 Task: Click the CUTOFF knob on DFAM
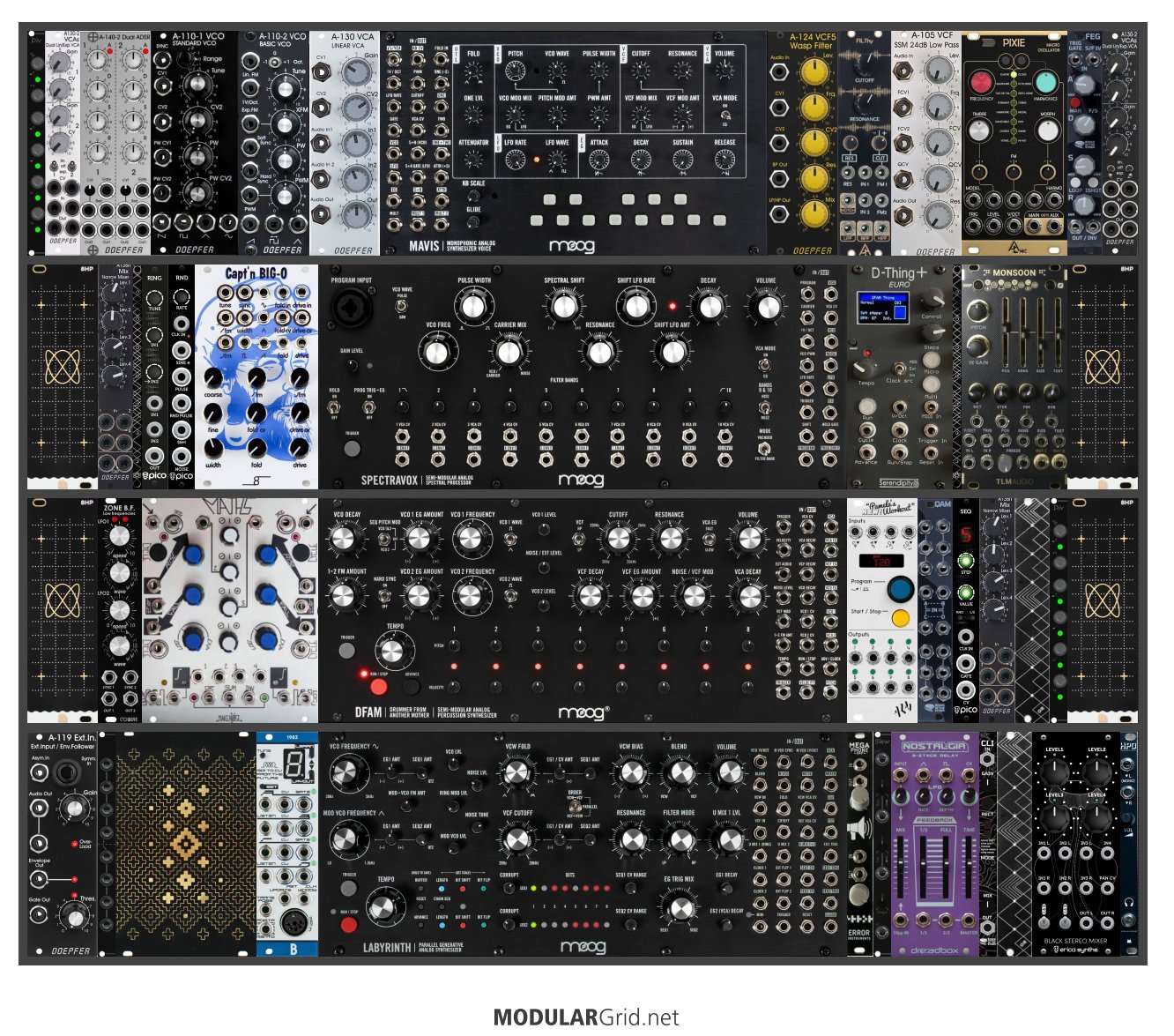coord(618,538)
